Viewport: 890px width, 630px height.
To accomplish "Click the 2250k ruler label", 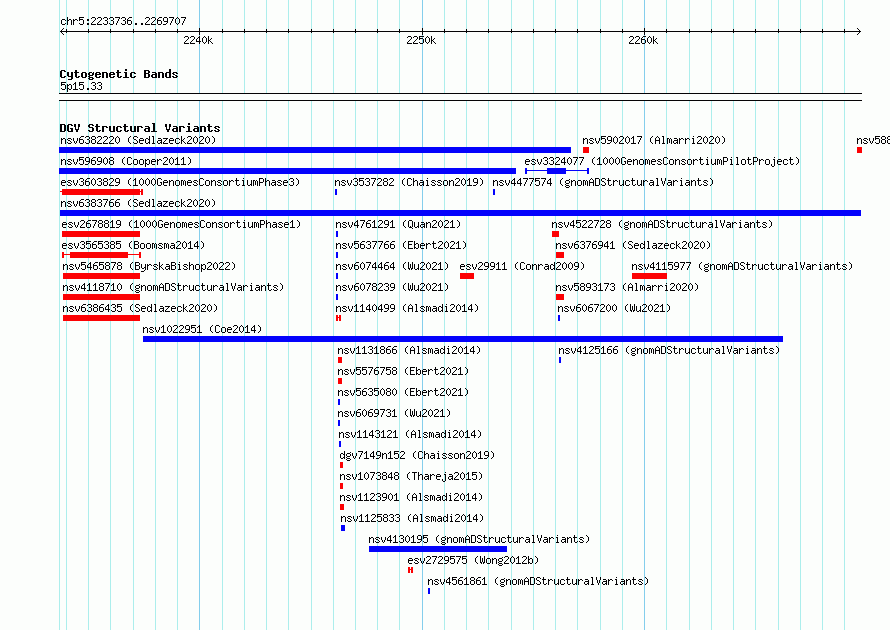I will tap(421, 40).
